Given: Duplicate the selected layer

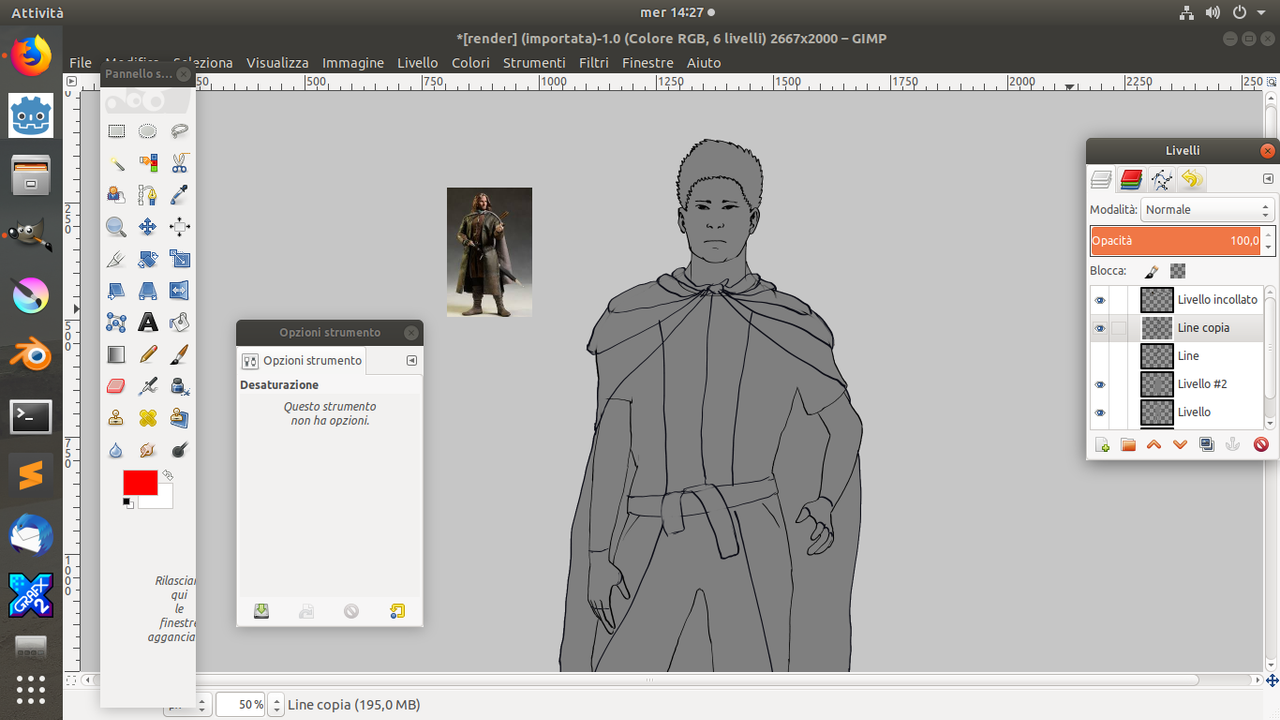Looking at the screenshot, I should 1206,445.
